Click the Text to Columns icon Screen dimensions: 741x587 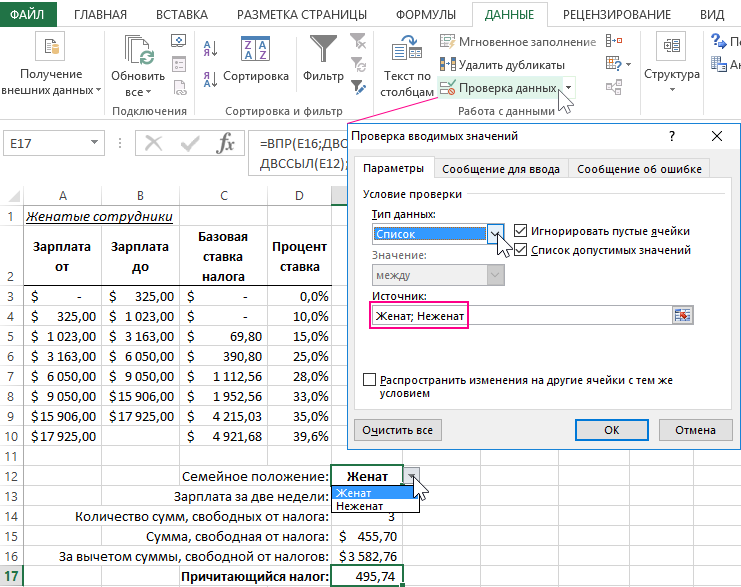(405, 50)
